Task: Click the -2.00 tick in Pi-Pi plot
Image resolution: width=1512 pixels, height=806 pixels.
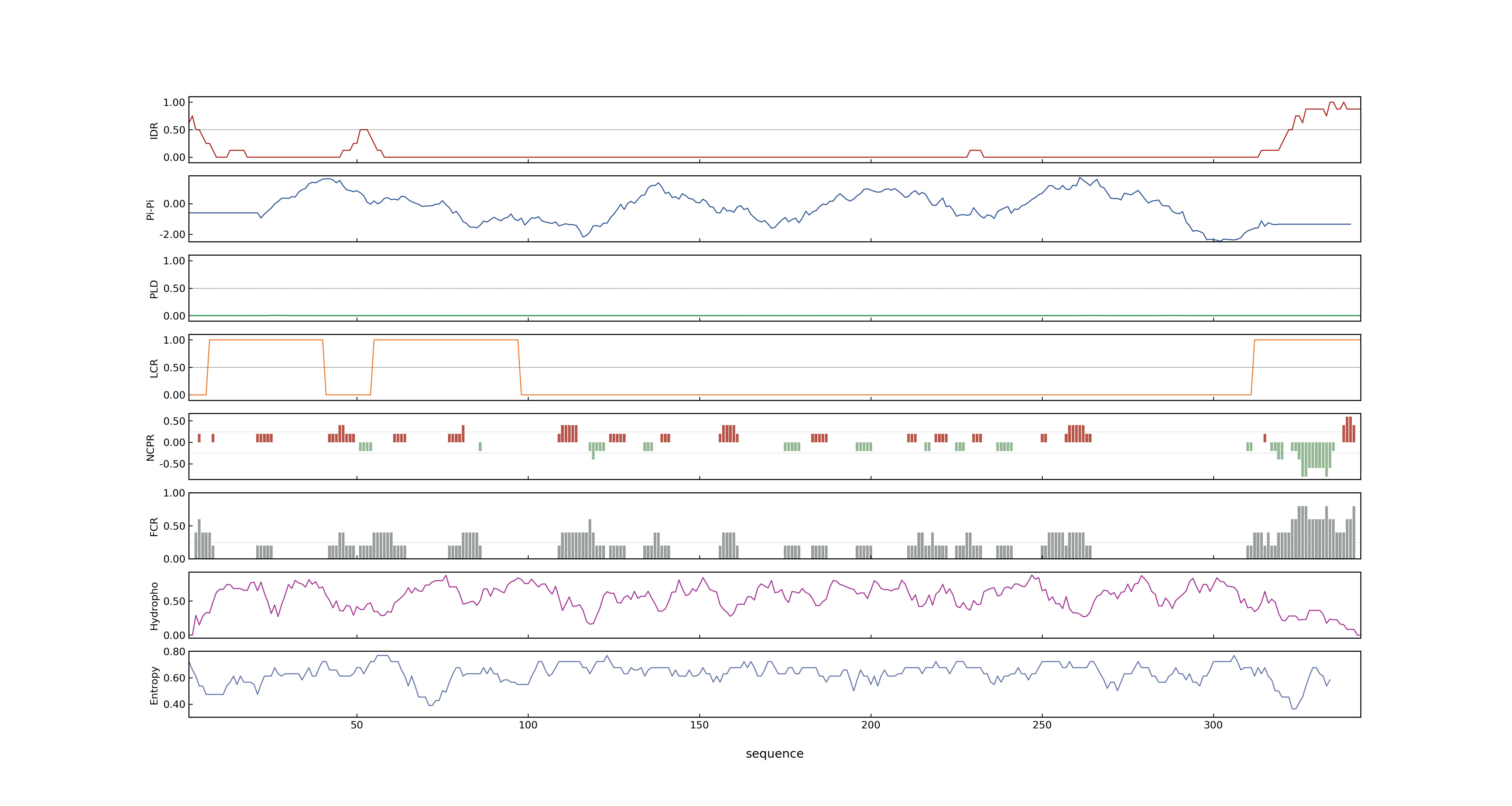Action: (x=172, y=235)
